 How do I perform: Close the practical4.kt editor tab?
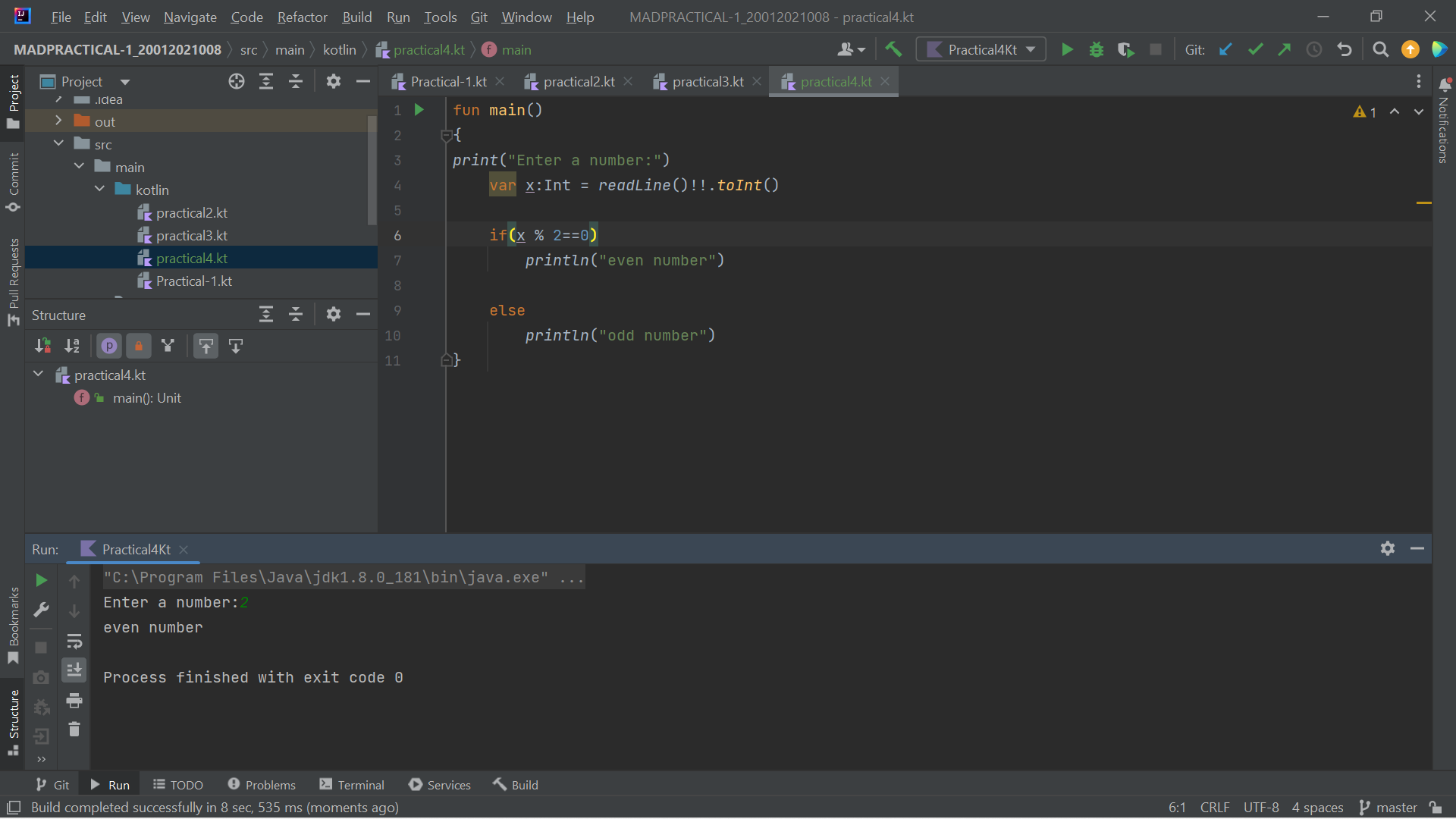coord(885,82)
